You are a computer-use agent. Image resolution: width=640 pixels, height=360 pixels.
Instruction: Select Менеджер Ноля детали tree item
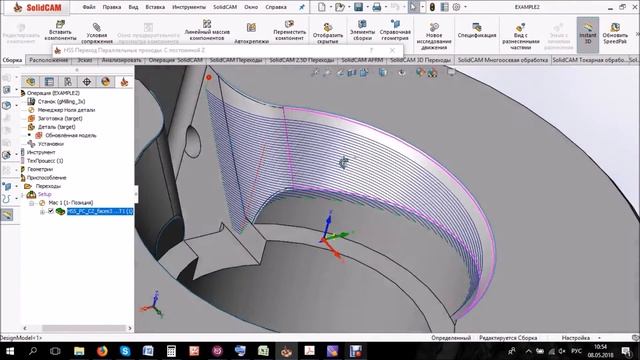click(61, 110)
